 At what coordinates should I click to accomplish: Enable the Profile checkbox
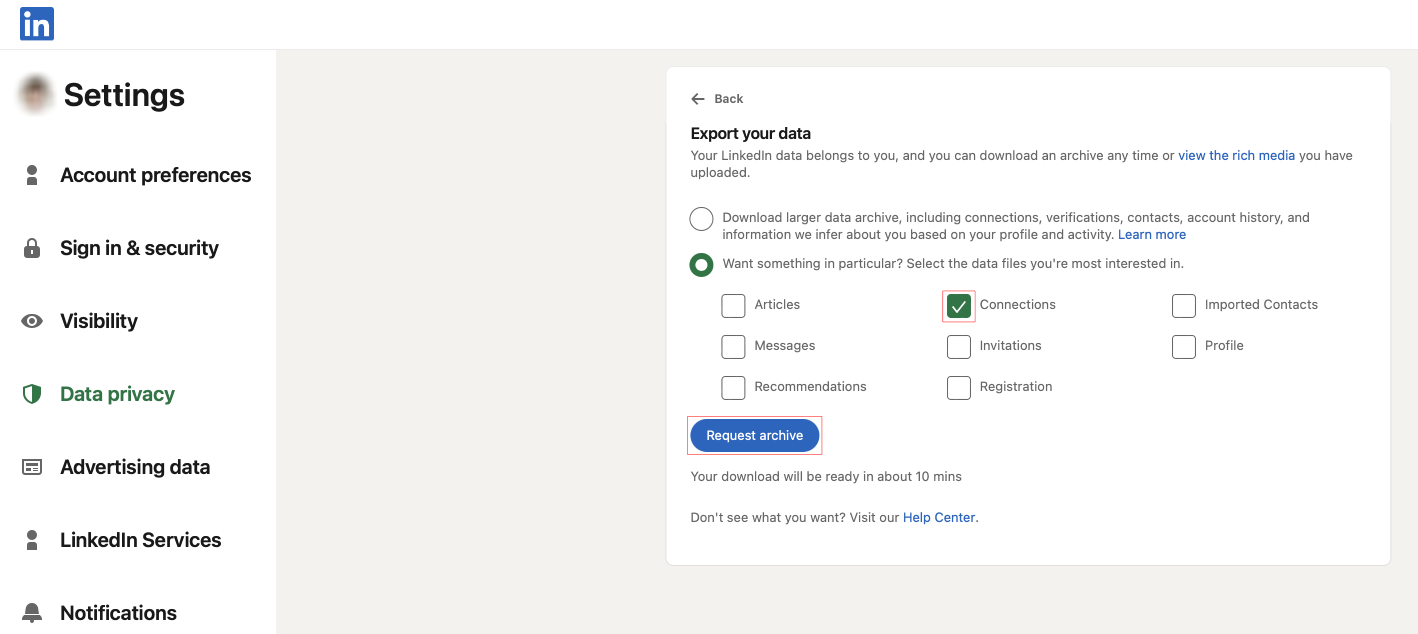pyautogui.click(x=1184, y=346)
